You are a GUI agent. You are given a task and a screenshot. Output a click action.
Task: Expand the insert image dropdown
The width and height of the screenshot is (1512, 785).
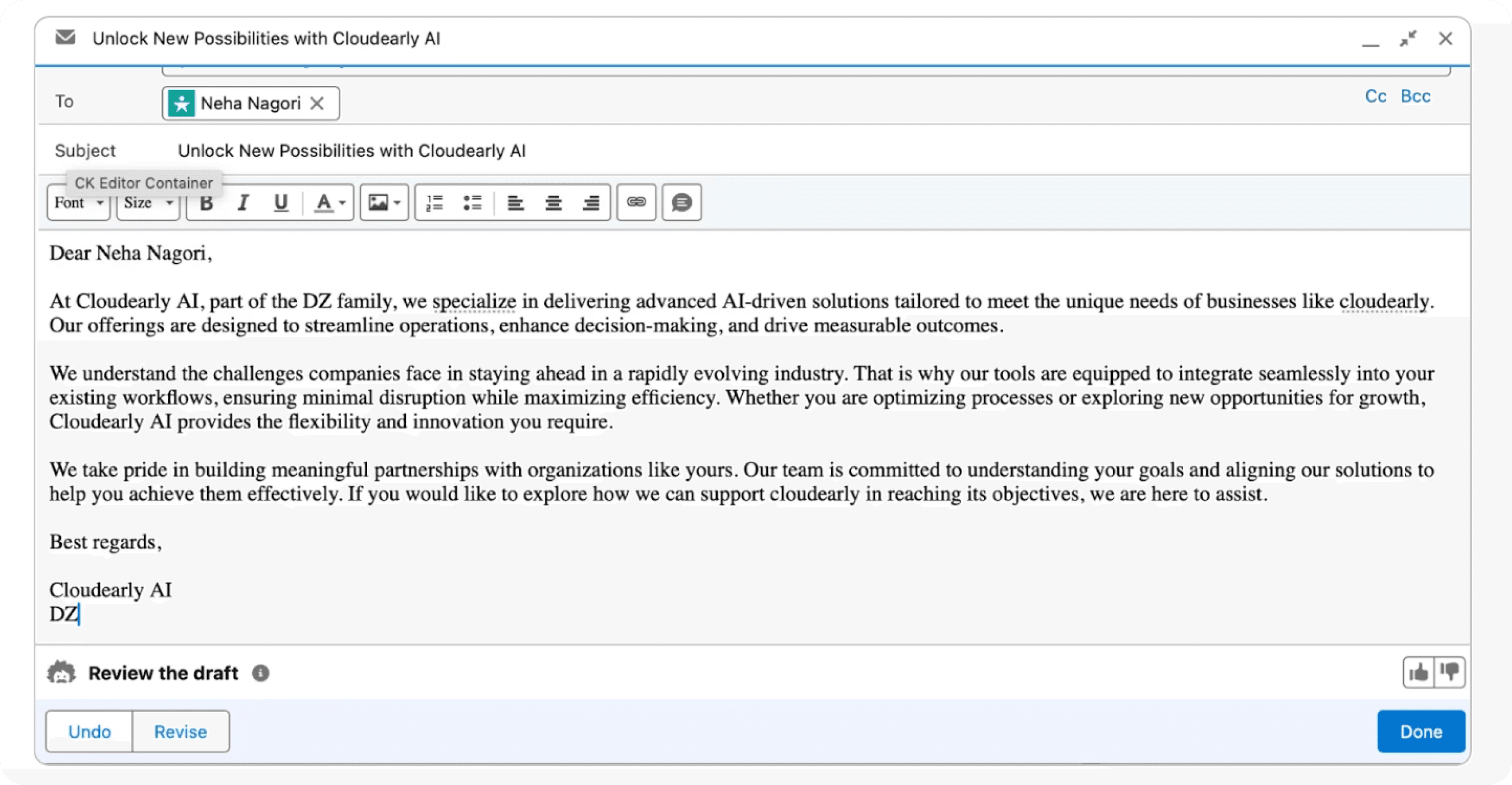pos(385,203)
